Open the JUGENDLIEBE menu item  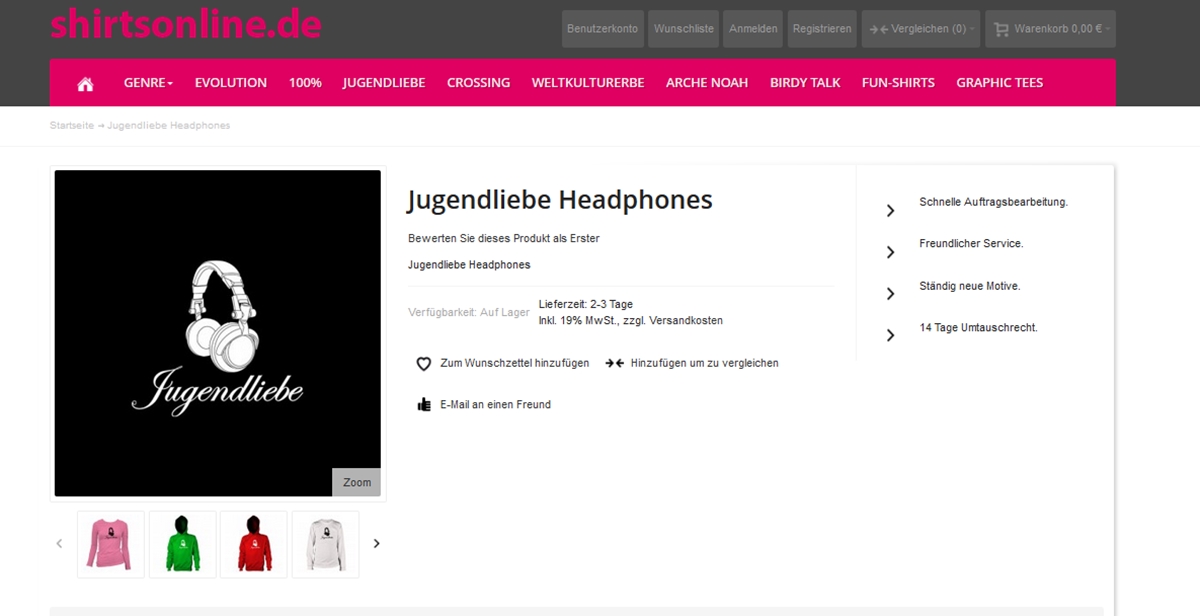pos(384,83)
